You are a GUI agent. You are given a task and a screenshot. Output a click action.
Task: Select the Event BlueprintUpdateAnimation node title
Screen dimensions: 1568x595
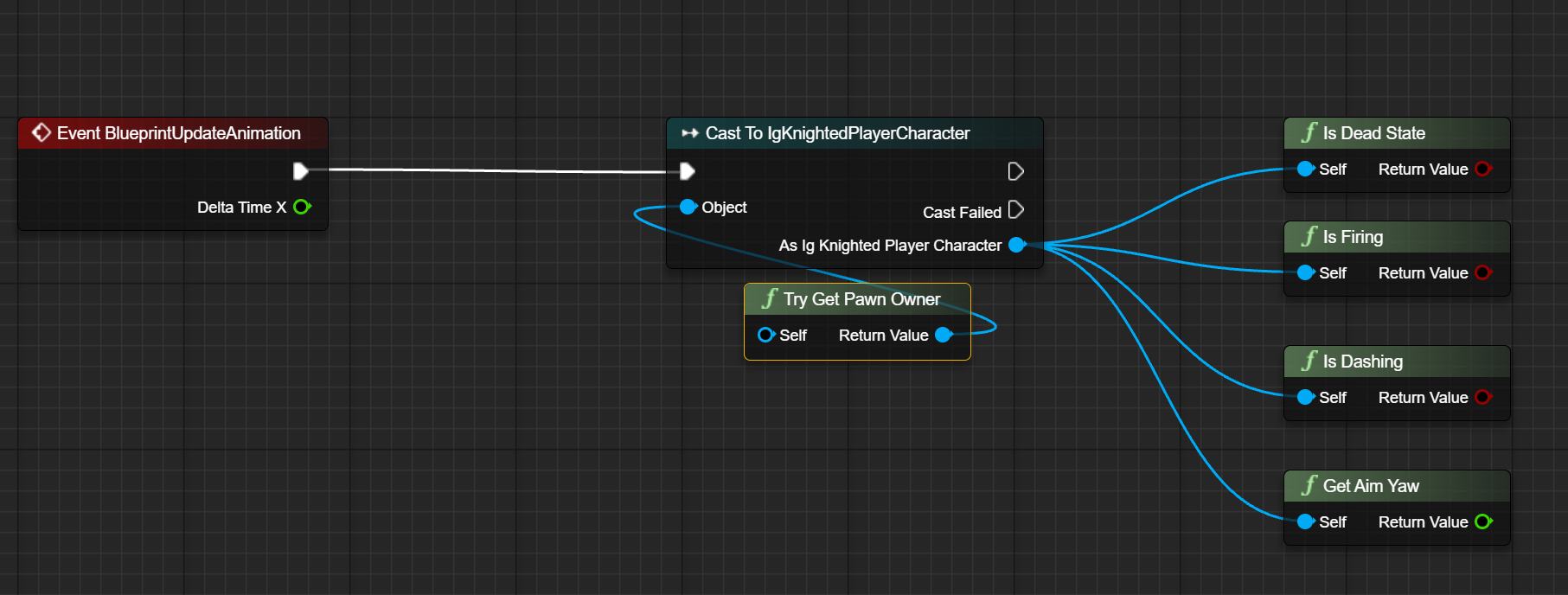pos(179,133)
